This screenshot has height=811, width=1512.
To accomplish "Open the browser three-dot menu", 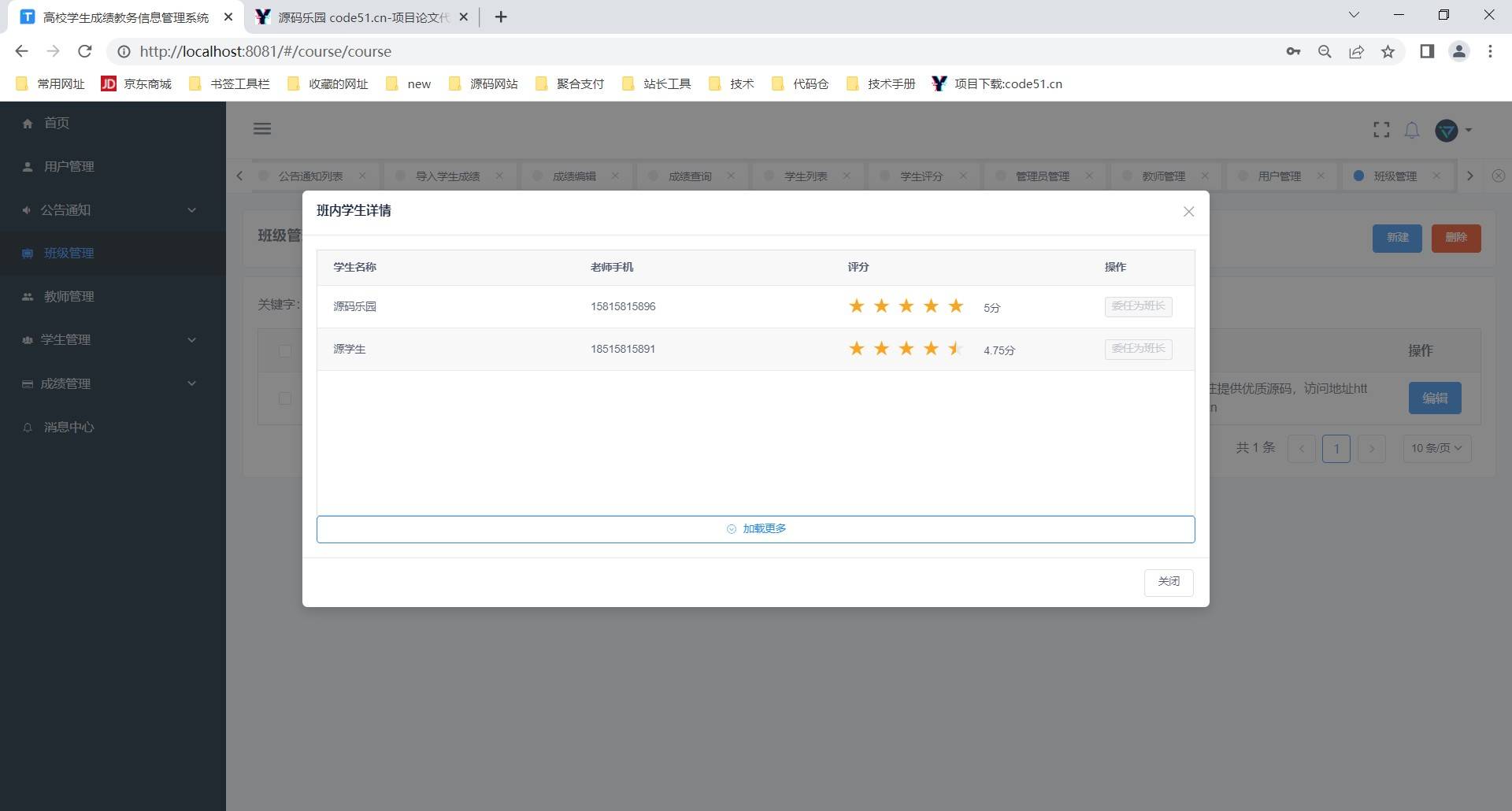I will pos(1490,51).
